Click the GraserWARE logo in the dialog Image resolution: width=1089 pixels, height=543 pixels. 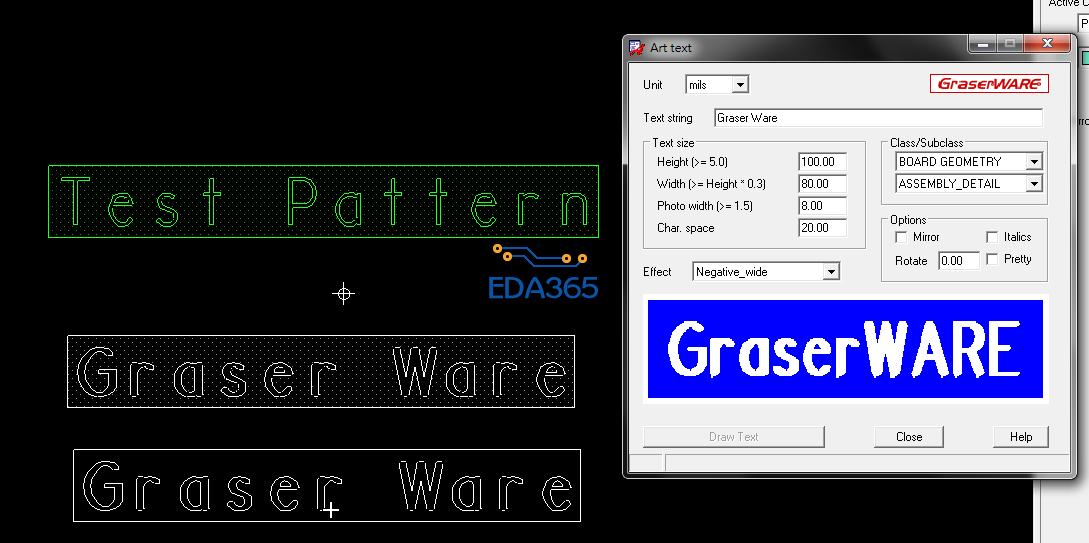pyautogui.click(x=989, y=84)
